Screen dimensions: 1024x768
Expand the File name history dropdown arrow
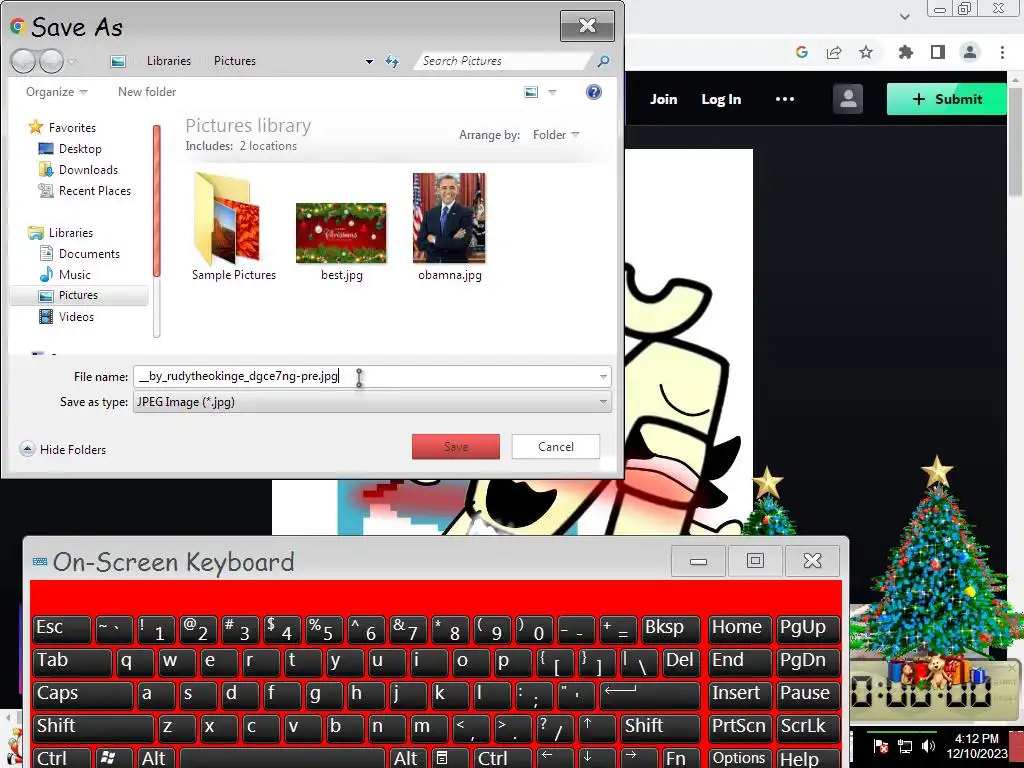(x=603, y=376)
